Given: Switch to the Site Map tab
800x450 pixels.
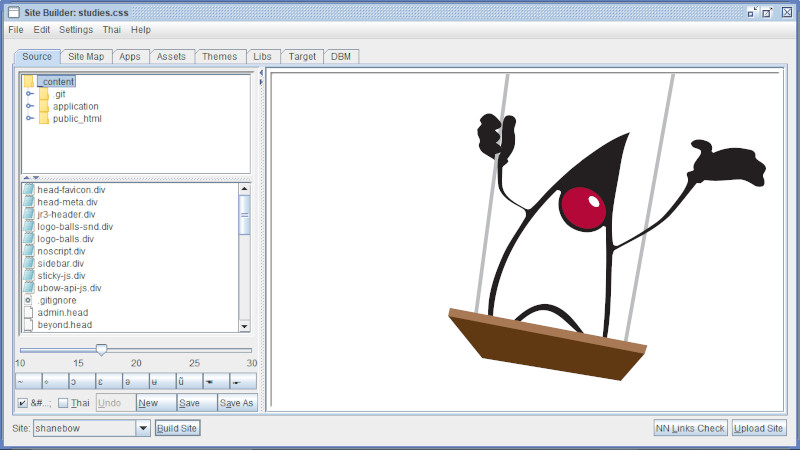Looking at the screenshot, I should (x=86, y=57).
